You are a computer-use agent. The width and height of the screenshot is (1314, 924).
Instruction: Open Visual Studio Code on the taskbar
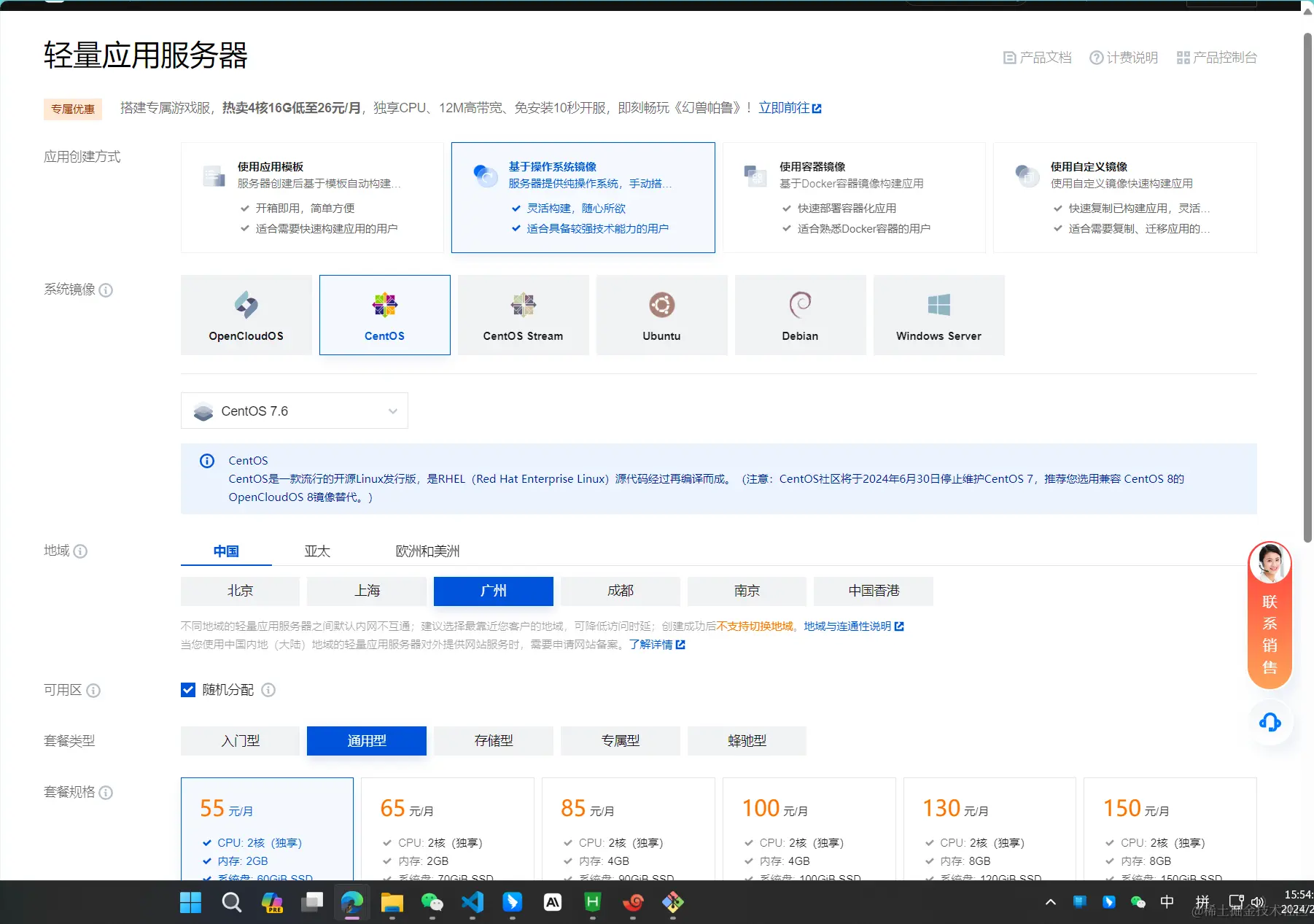click(473, 903)
